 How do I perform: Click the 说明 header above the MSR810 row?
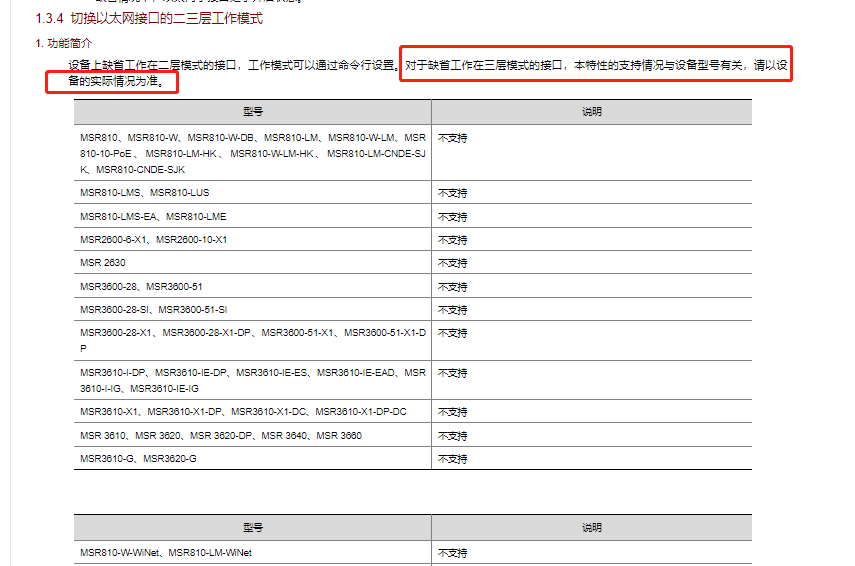pyautogui.click(x=592, y=112)
